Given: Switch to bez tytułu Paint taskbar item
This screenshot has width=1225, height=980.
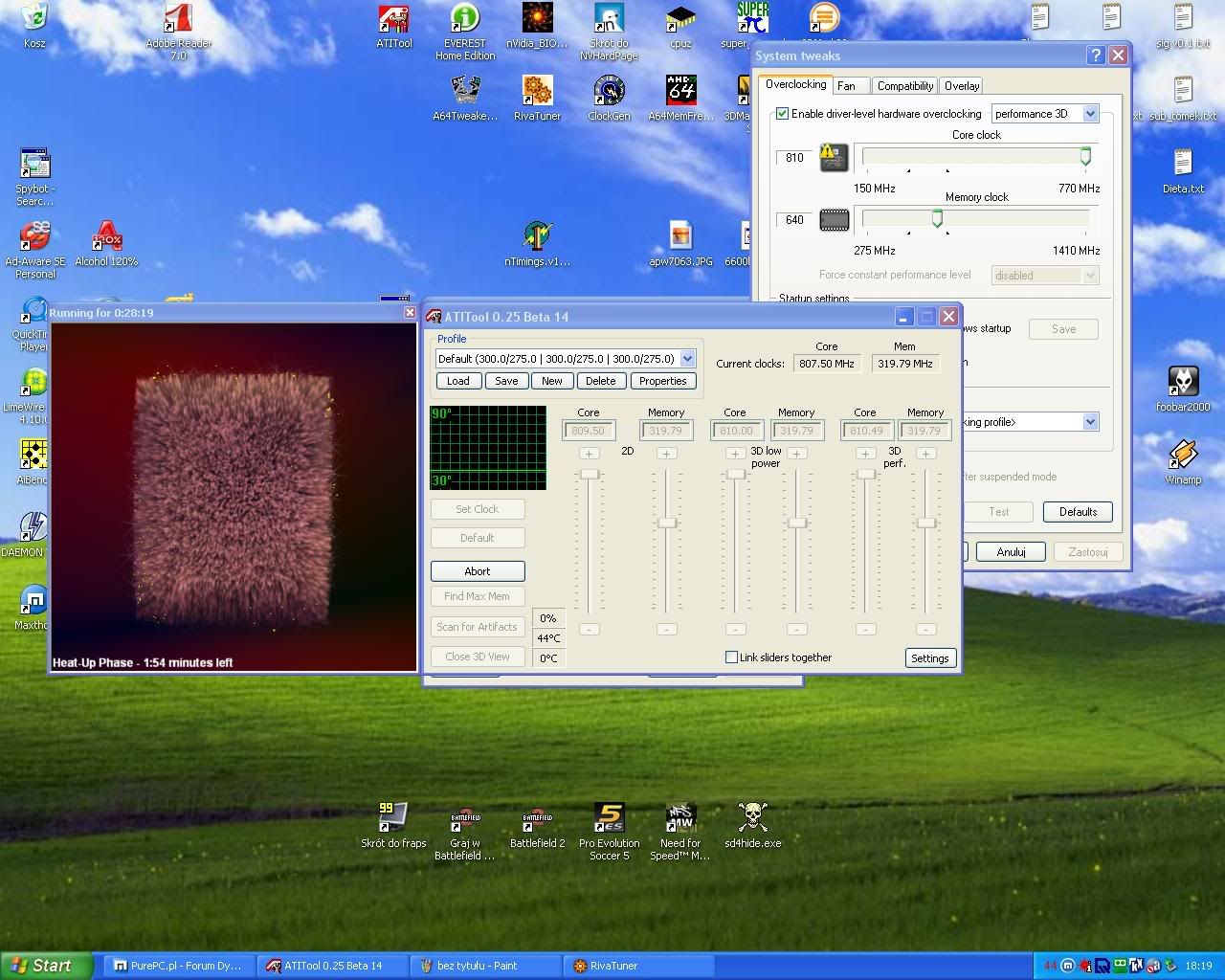Looking at the screenshot, I should (x=486, y=966).
